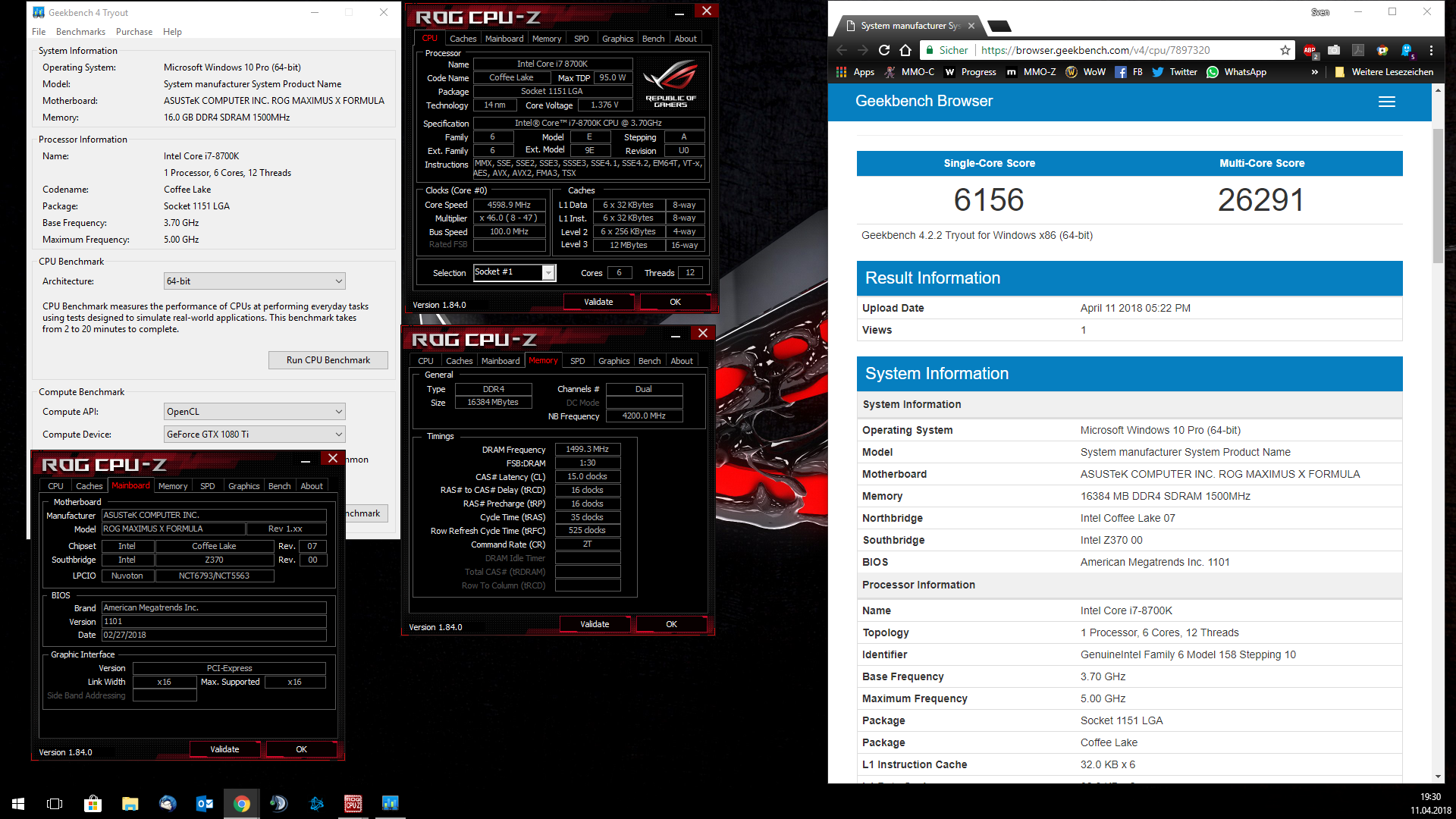Click the Chrome back arrow

coord(842,50)
